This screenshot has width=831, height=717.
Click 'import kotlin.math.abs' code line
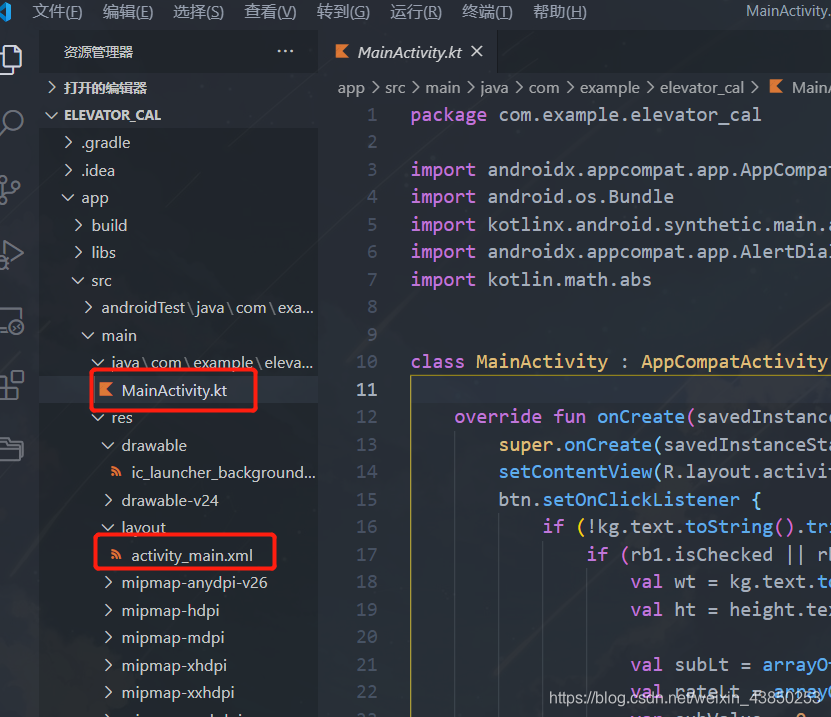coord(531,279)
